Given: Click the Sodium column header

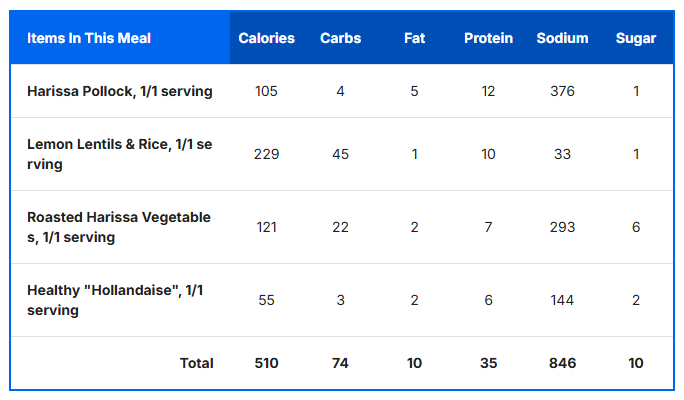Looking at the screenshot, I should [x=562, y=39].
